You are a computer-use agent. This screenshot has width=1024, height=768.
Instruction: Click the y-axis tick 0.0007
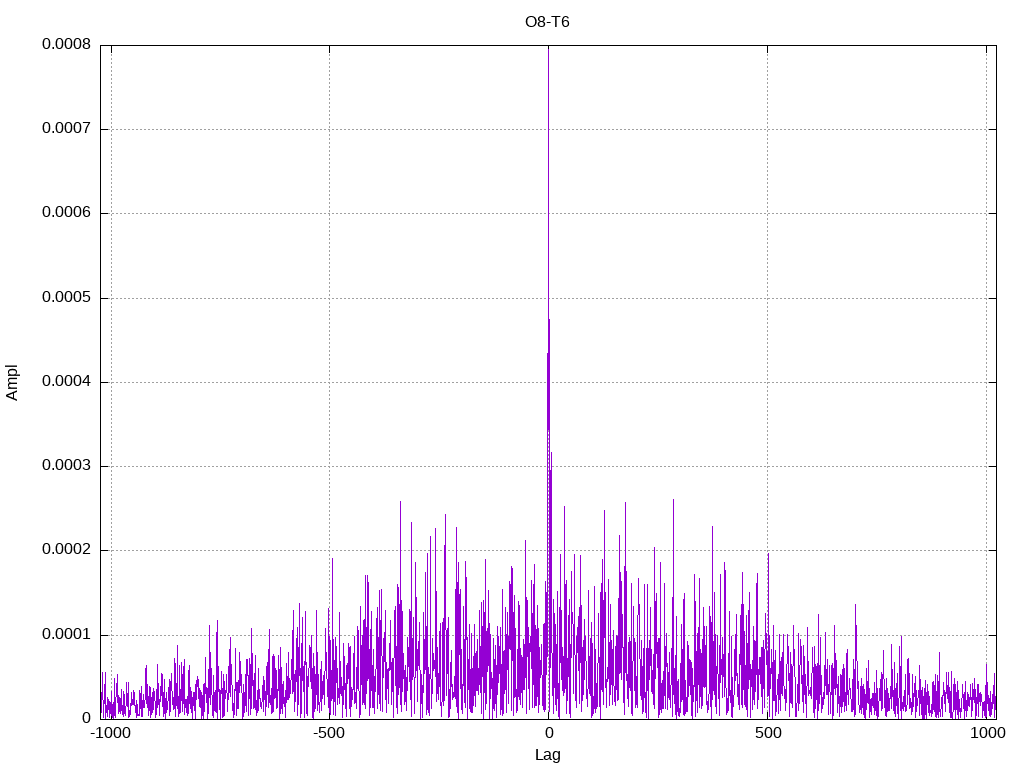[x=66, y=129]
